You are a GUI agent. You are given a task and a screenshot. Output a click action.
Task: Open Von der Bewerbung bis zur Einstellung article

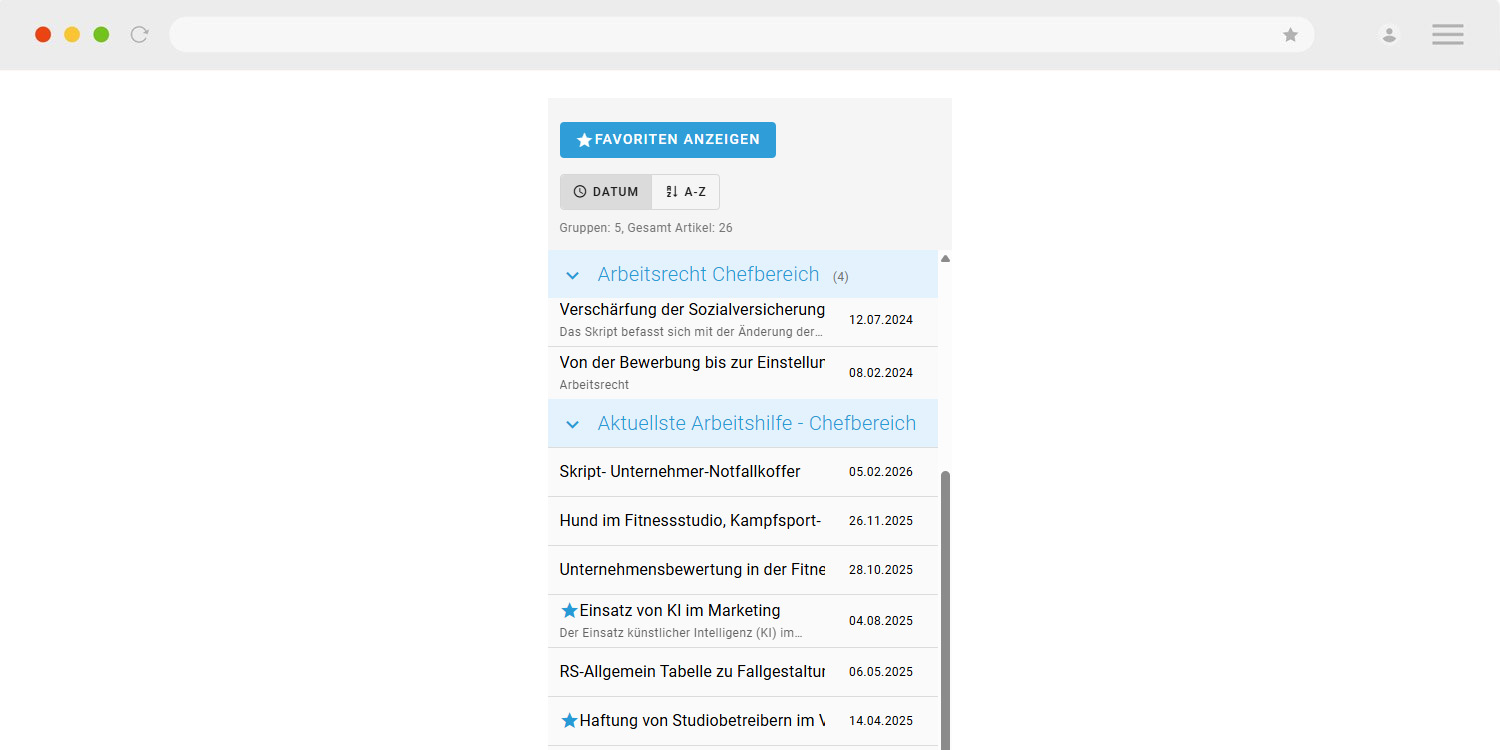[743, 373]
